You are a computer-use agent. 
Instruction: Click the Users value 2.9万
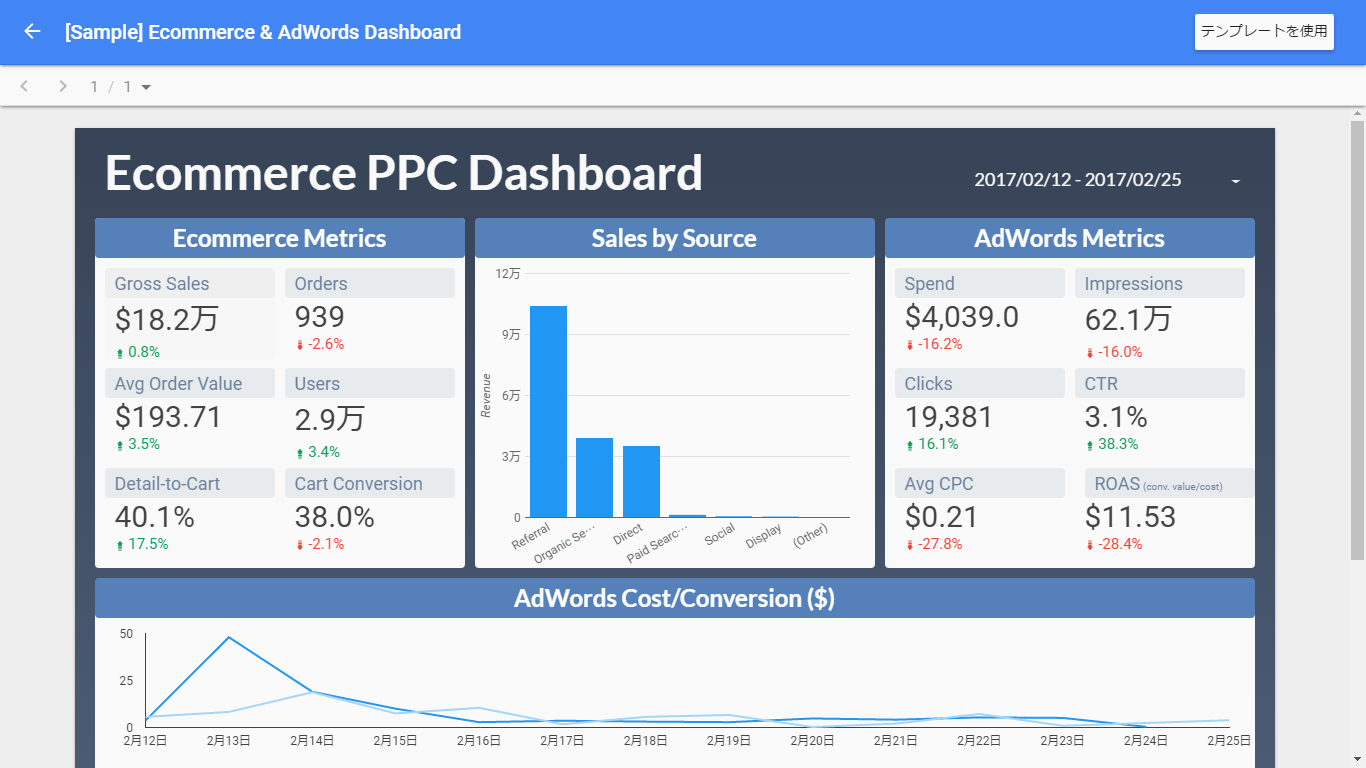point(330,419)
